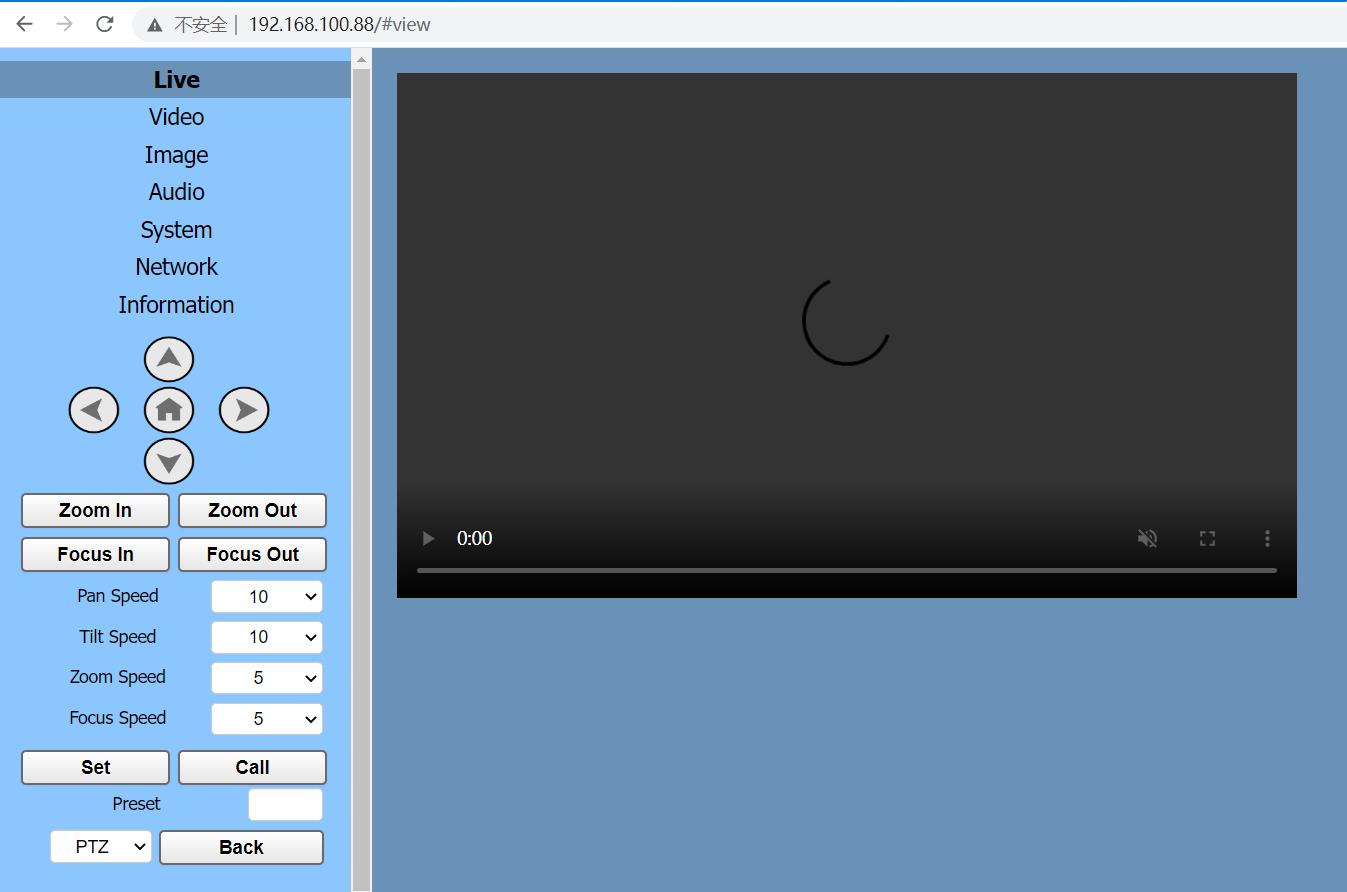
Task: Open the Pan Speed dropdown
Action: click(267, 597)
